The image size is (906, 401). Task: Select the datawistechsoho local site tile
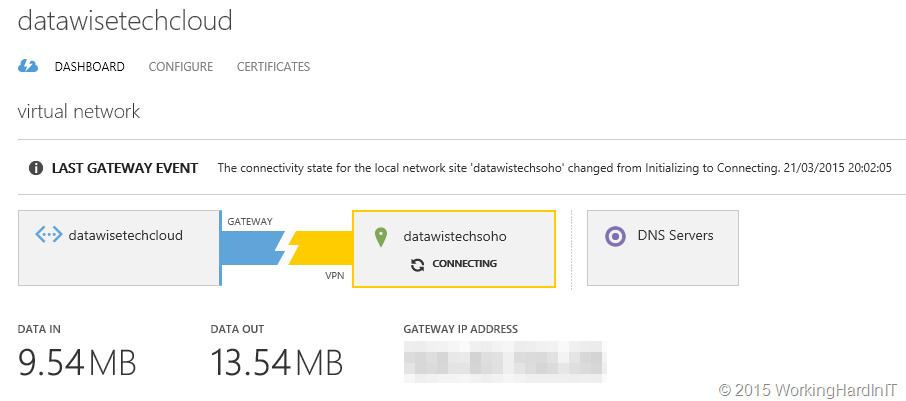coord(454,248)
